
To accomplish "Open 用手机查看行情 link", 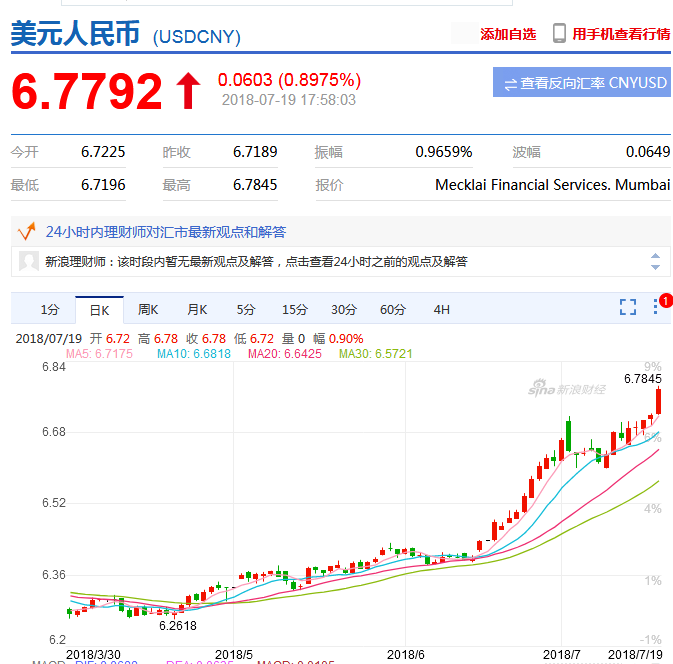I will 621,34.
